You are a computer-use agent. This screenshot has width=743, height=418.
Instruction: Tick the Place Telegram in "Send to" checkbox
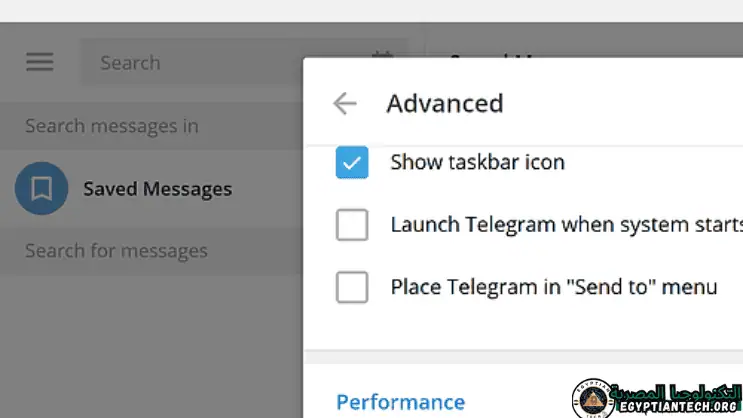[x=352, y=288]
